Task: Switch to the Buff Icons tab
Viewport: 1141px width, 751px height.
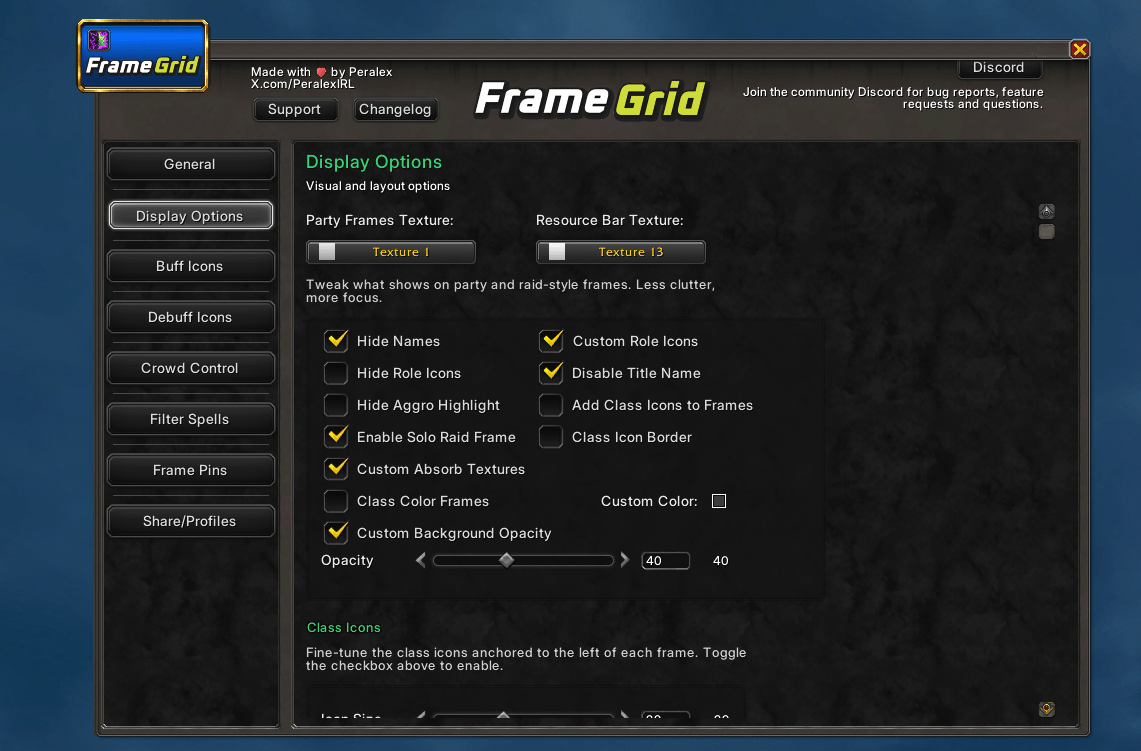Action: (x=191, y=266)
